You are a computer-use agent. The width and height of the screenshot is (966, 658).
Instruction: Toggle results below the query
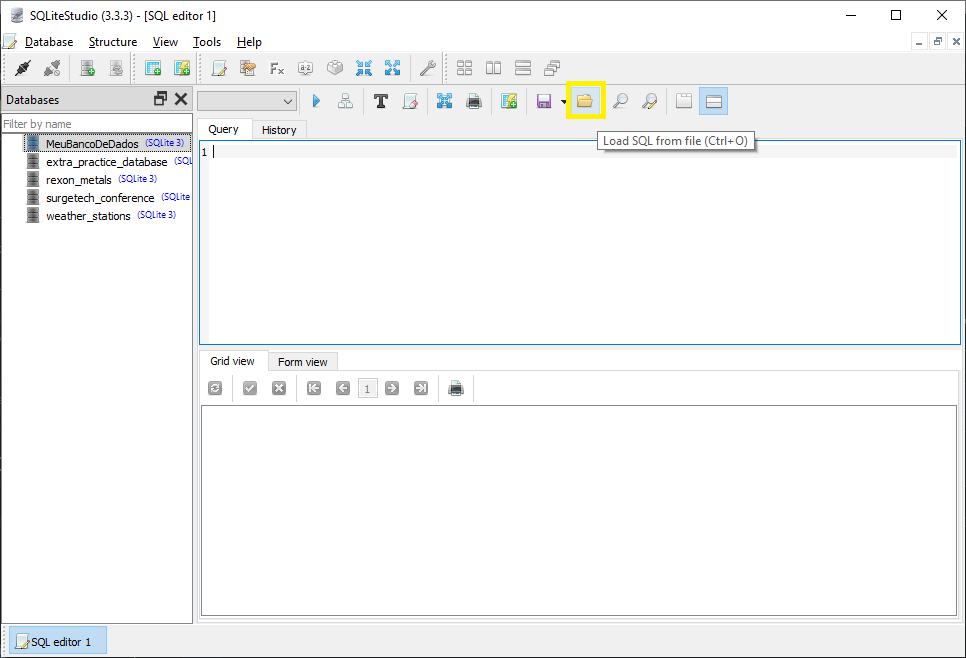click(x=713, y=101)
